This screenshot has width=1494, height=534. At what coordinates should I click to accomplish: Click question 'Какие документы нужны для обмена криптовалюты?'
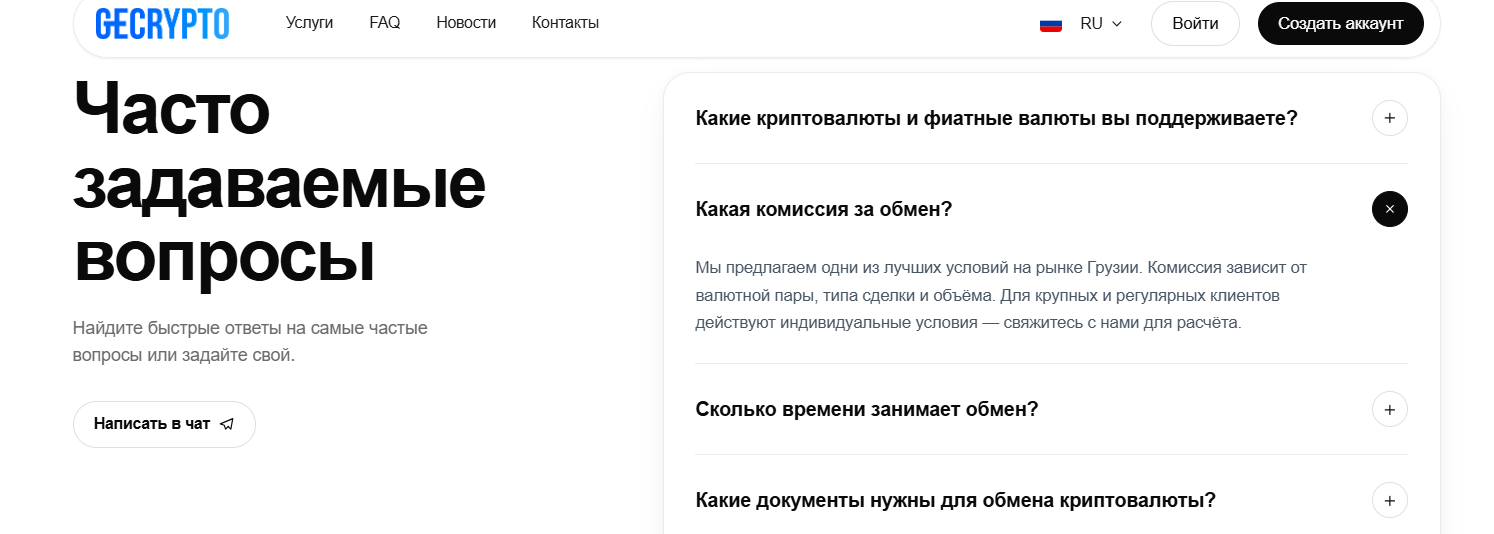point(956,500)
